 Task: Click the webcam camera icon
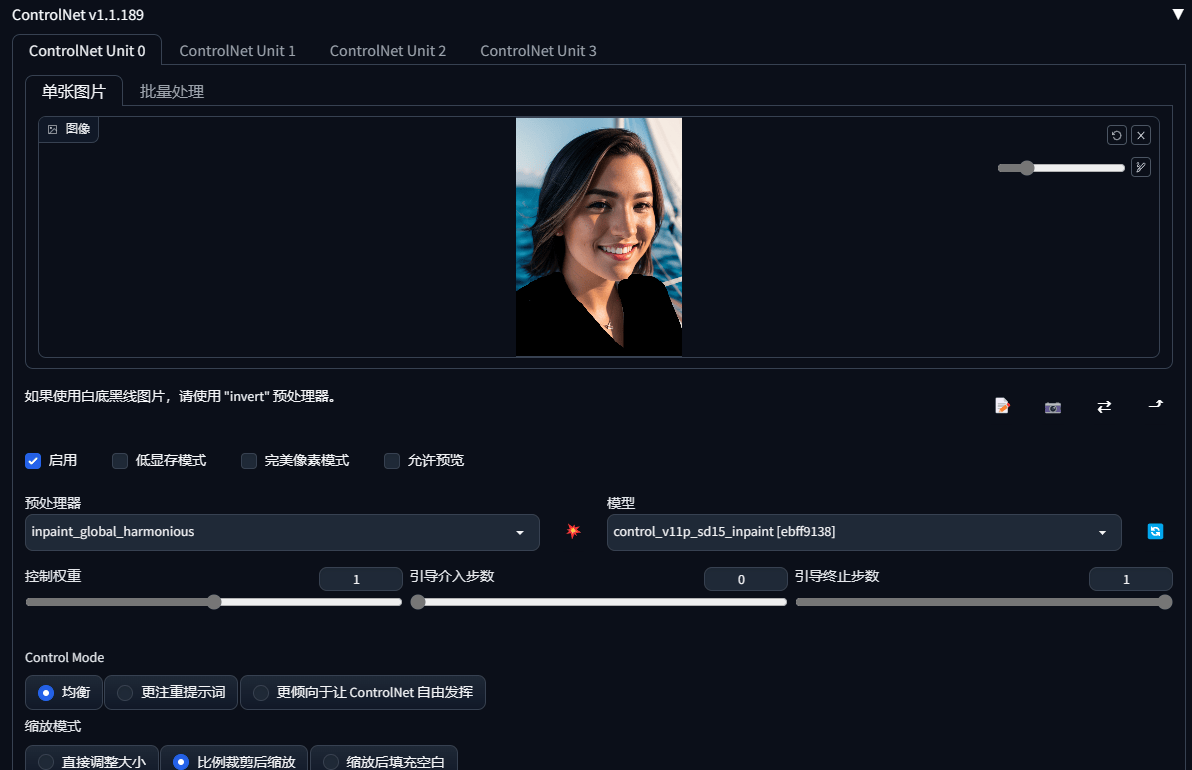1052,407
